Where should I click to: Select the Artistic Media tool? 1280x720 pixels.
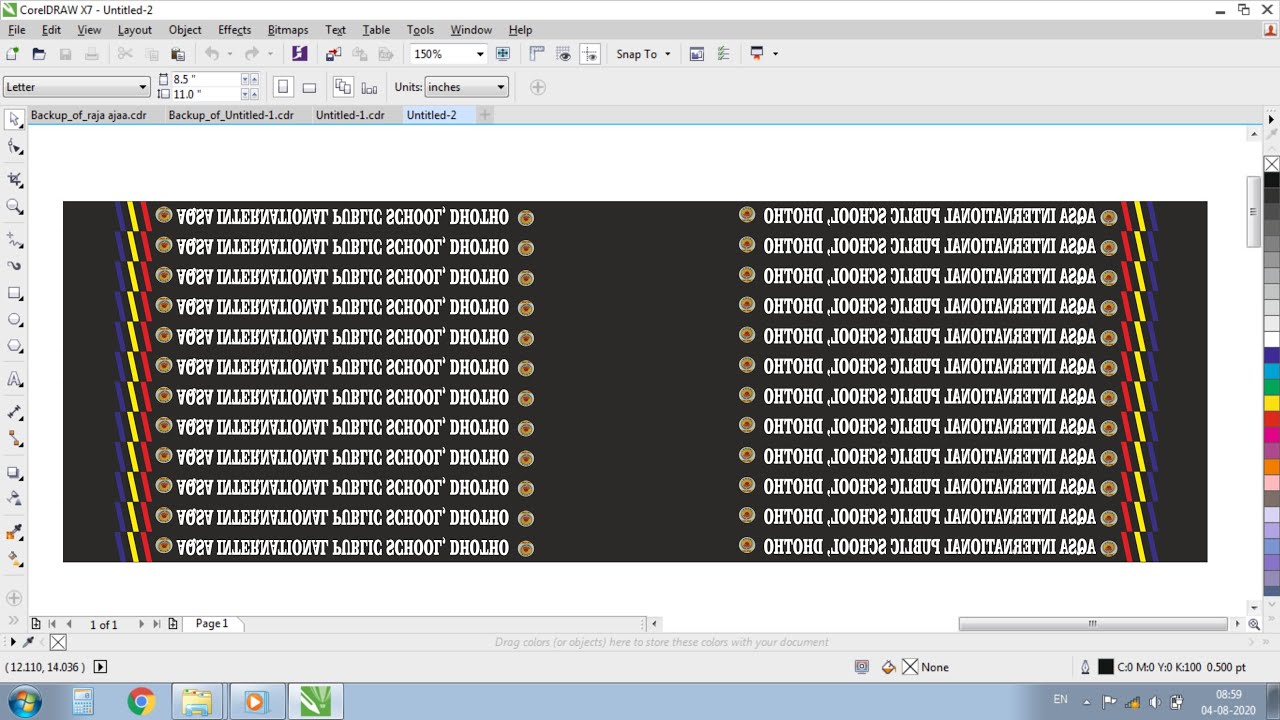[14, 266]
